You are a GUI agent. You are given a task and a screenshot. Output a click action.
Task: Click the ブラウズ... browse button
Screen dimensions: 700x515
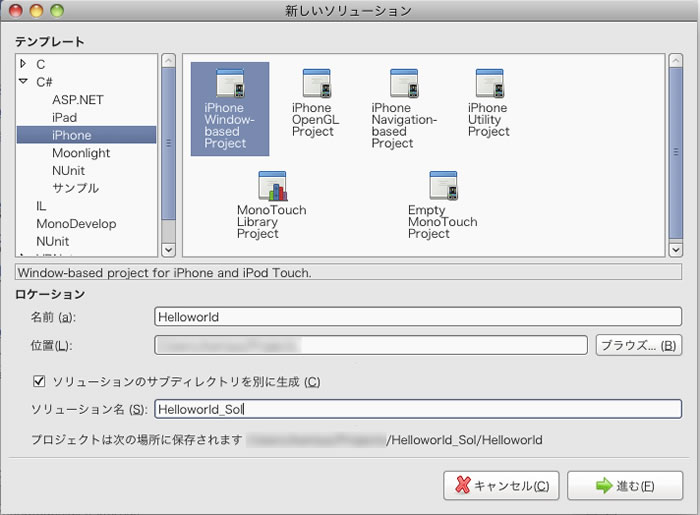(639, 345)
